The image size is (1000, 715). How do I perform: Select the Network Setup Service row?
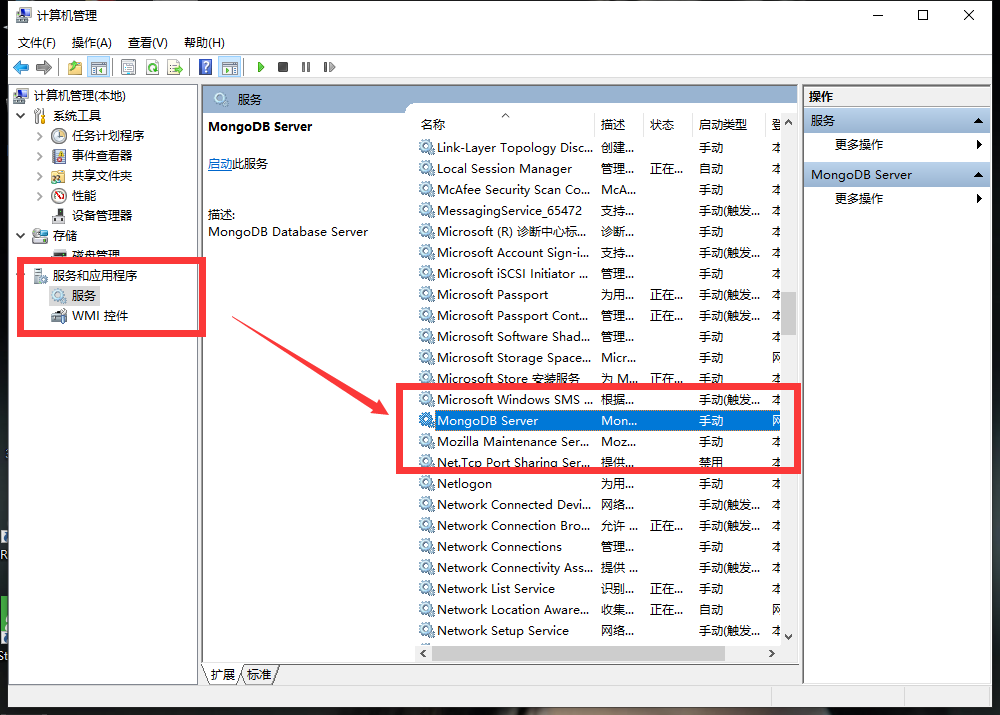pyautogui.click(x=599, y=631)
